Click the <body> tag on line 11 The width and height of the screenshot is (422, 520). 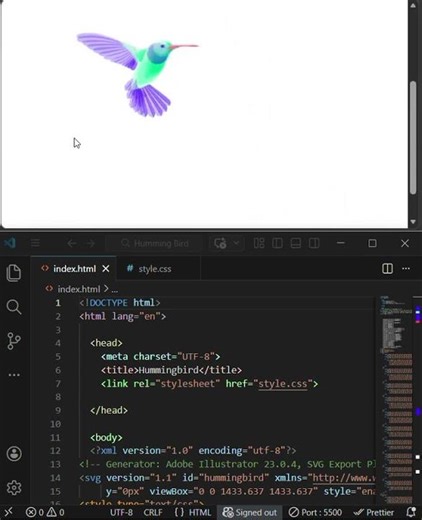click(106, 437)
